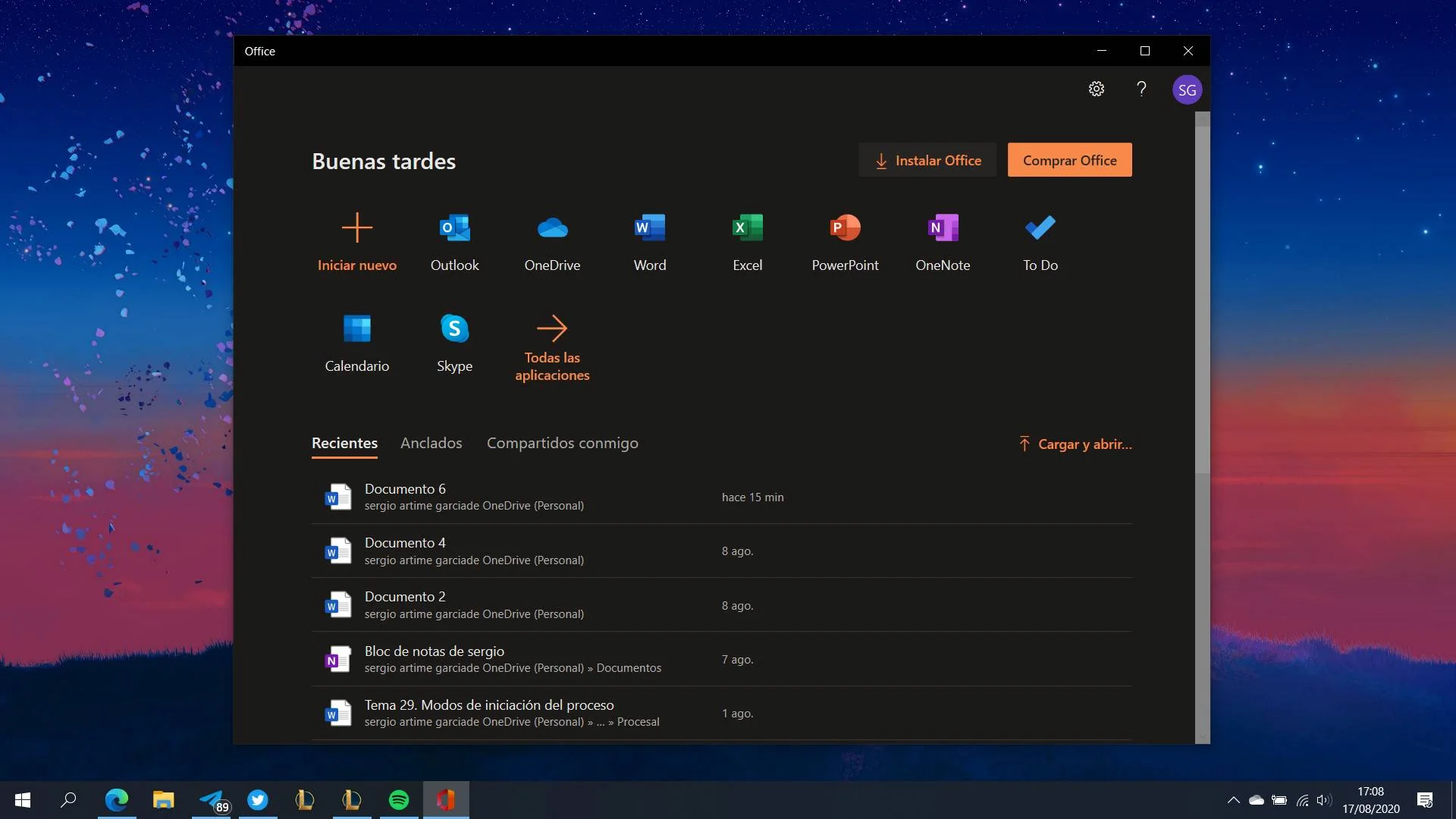Click the 'hace 15 min' timestamp
Screen dimensions: 1456x819
click(x=753, y=497)
